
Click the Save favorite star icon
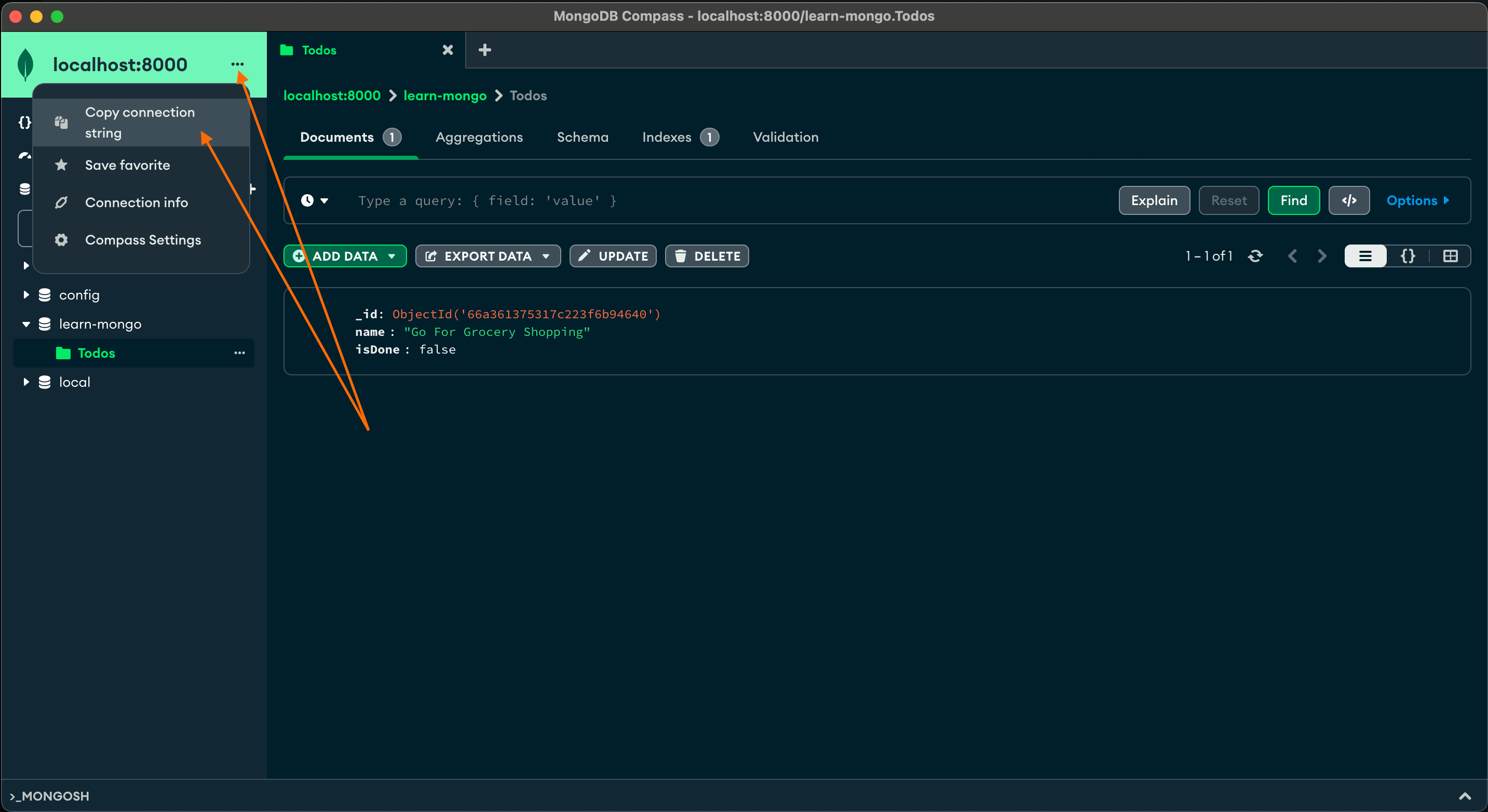click(63, 164)
